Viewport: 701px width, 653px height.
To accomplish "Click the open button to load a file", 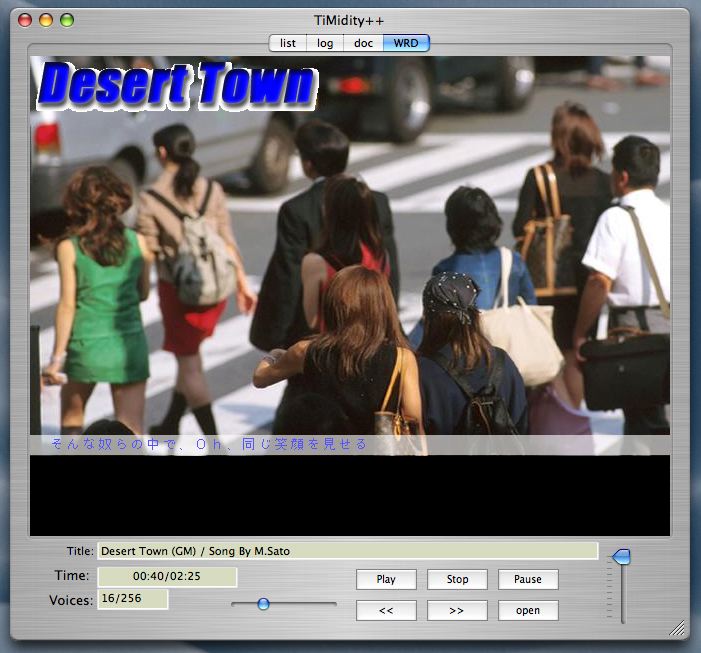I will [528, 610].
